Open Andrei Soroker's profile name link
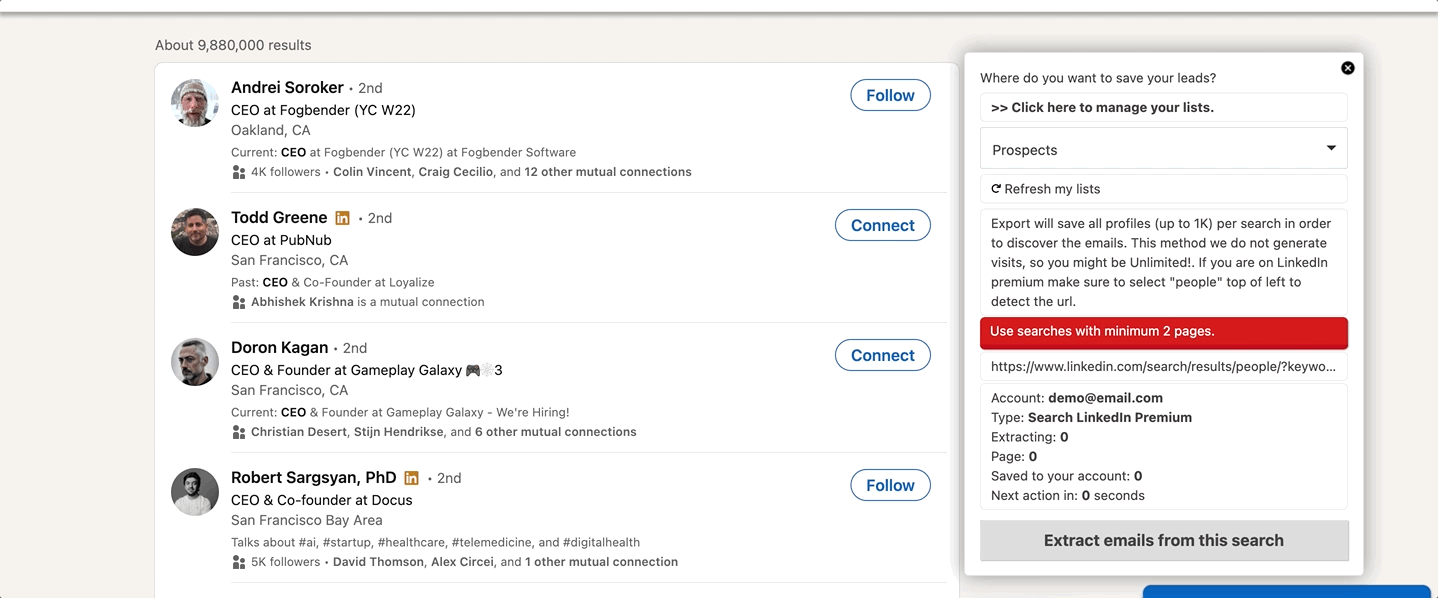Image resolution: width=1438 pixels, height=598 pixels. coord(287,87)
